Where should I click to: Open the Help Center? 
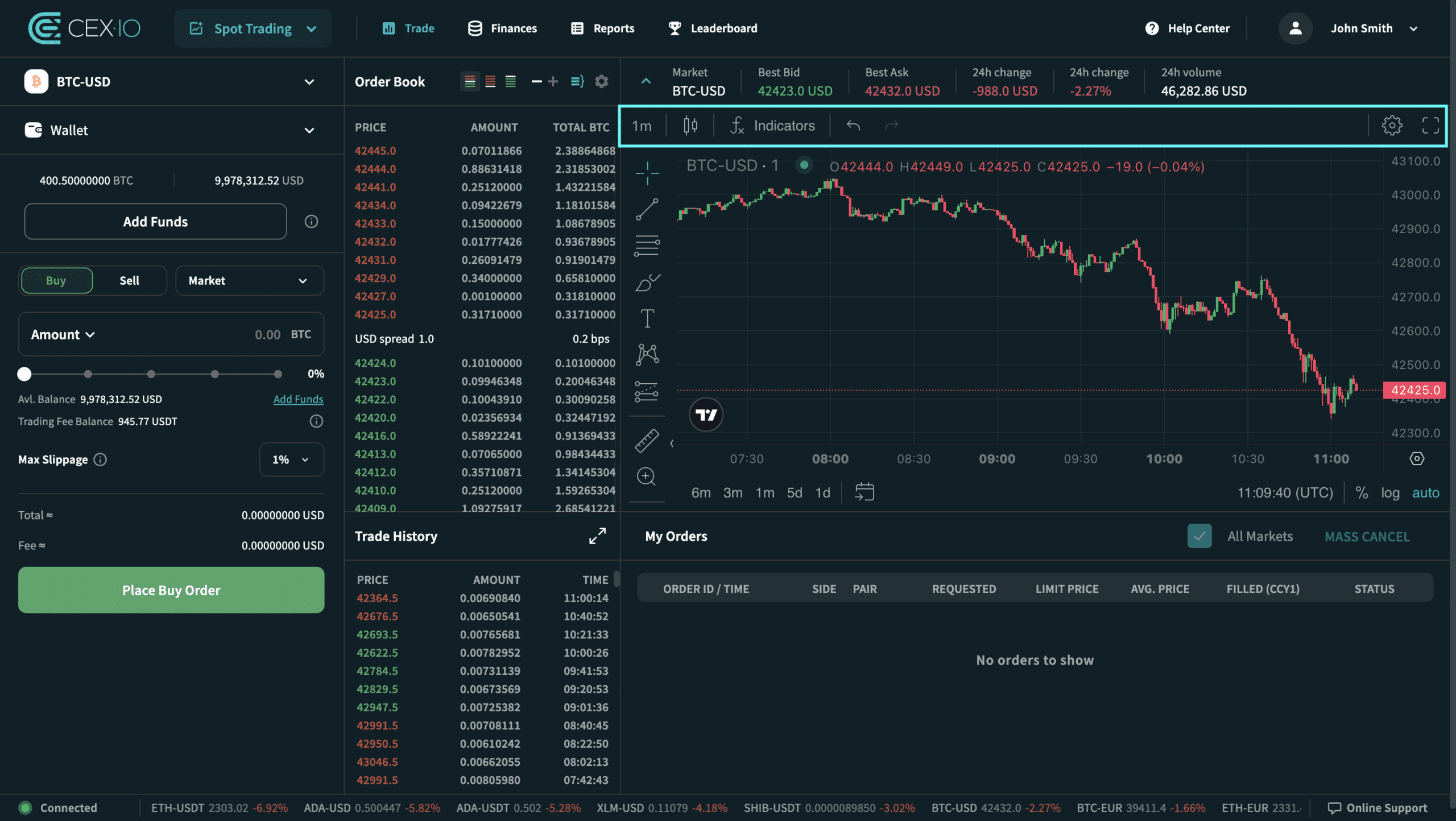pos(1188,28)
